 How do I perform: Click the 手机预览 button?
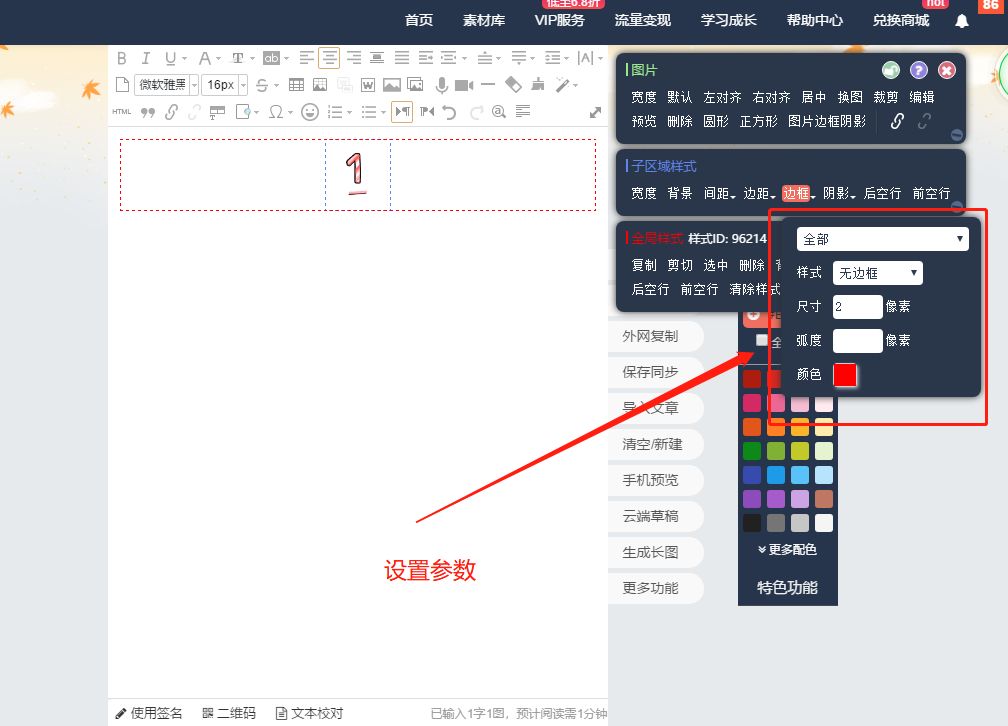[x=650, y=480]
